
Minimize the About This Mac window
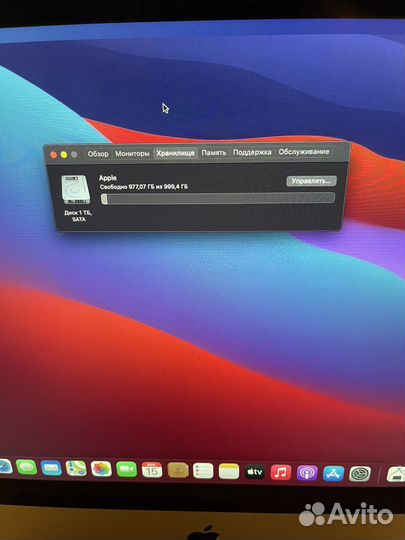(x=64, y=155)
